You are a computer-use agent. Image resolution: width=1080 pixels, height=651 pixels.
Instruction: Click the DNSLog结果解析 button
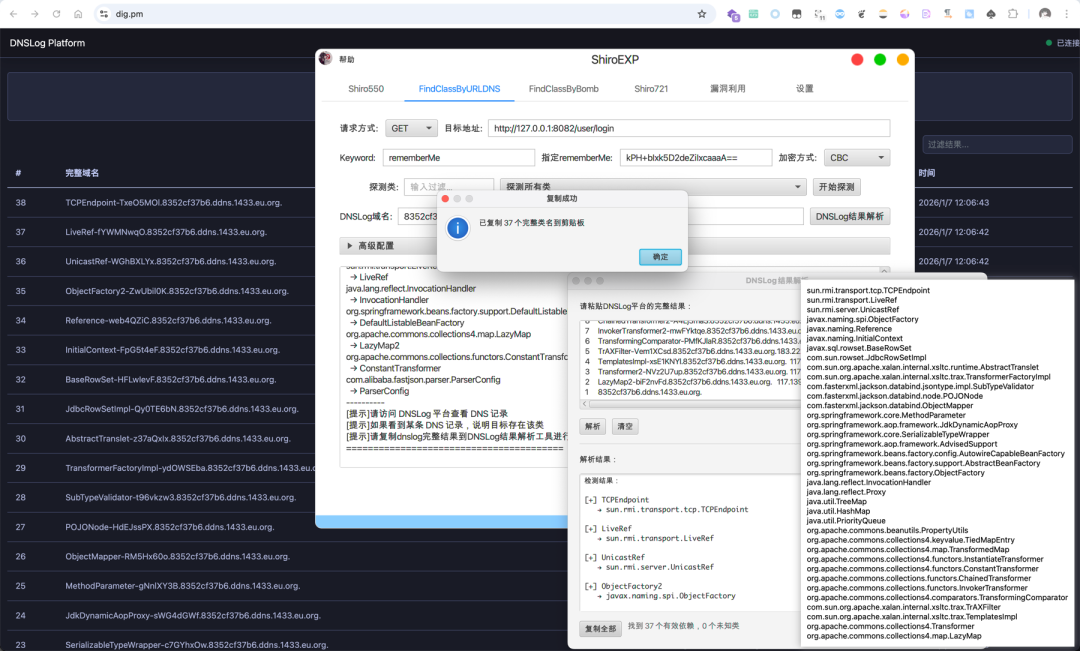coord(849,216)
